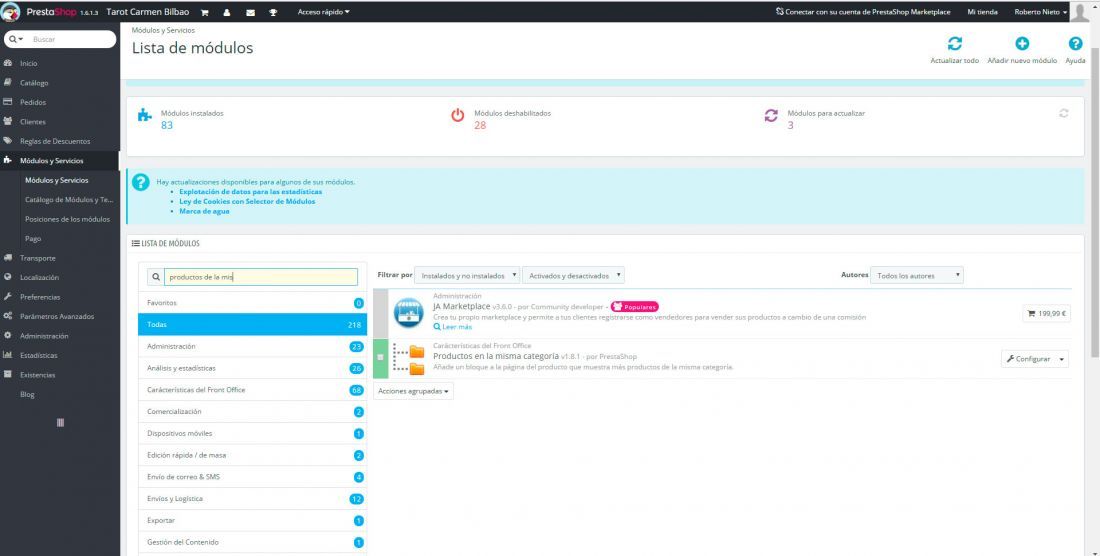
Task: Expand the arrow next to Configurar button
Action: [1062, 359]
